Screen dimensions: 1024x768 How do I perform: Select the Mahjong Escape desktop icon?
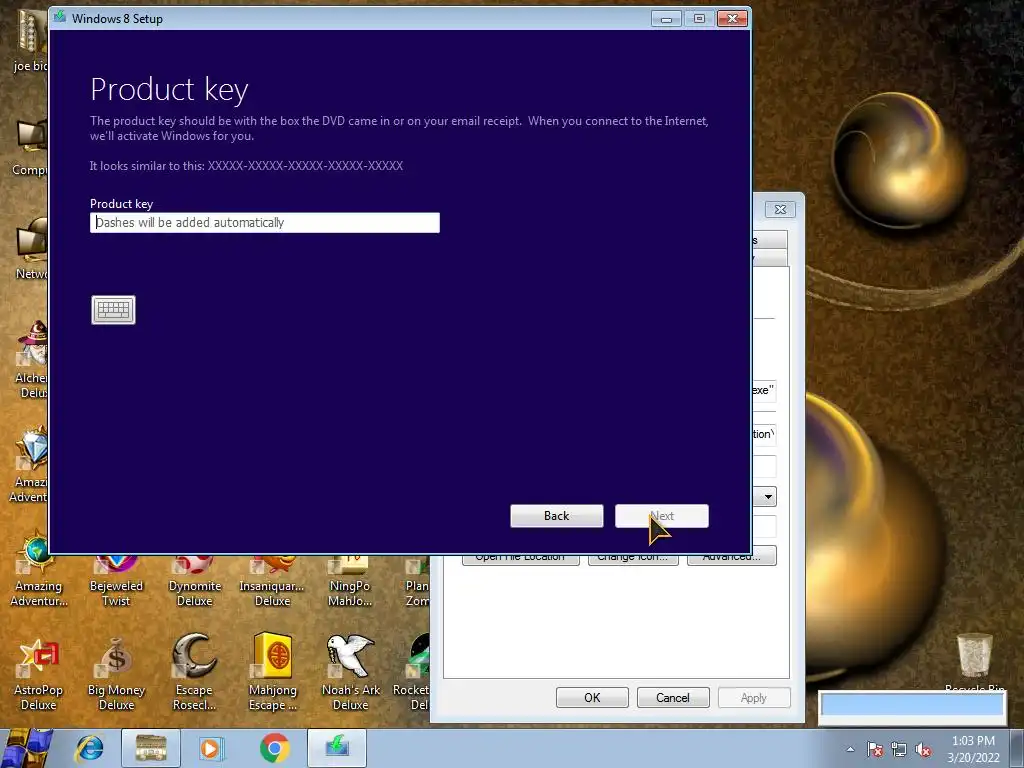[x=272, y=674]
